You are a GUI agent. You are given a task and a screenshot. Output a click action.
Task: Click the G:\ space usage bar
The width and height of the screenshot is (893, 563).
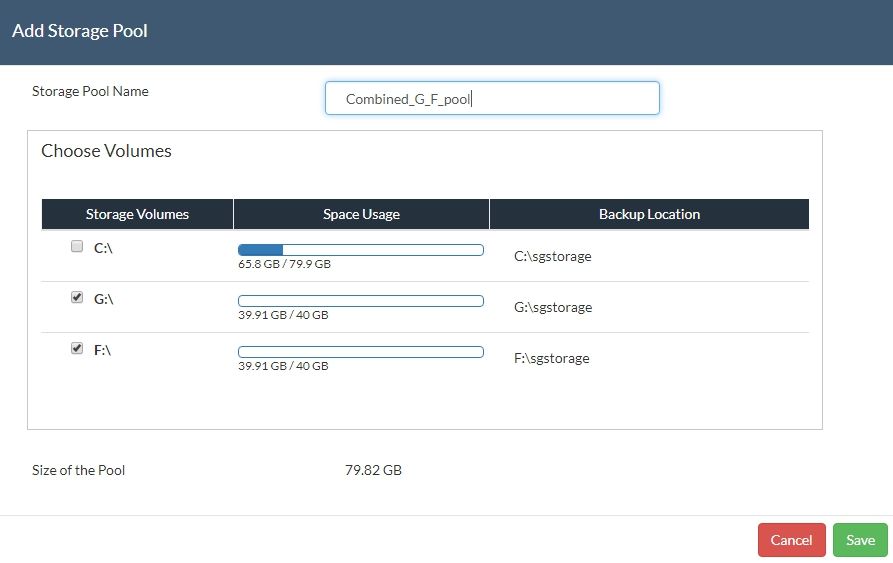point(361,301)
